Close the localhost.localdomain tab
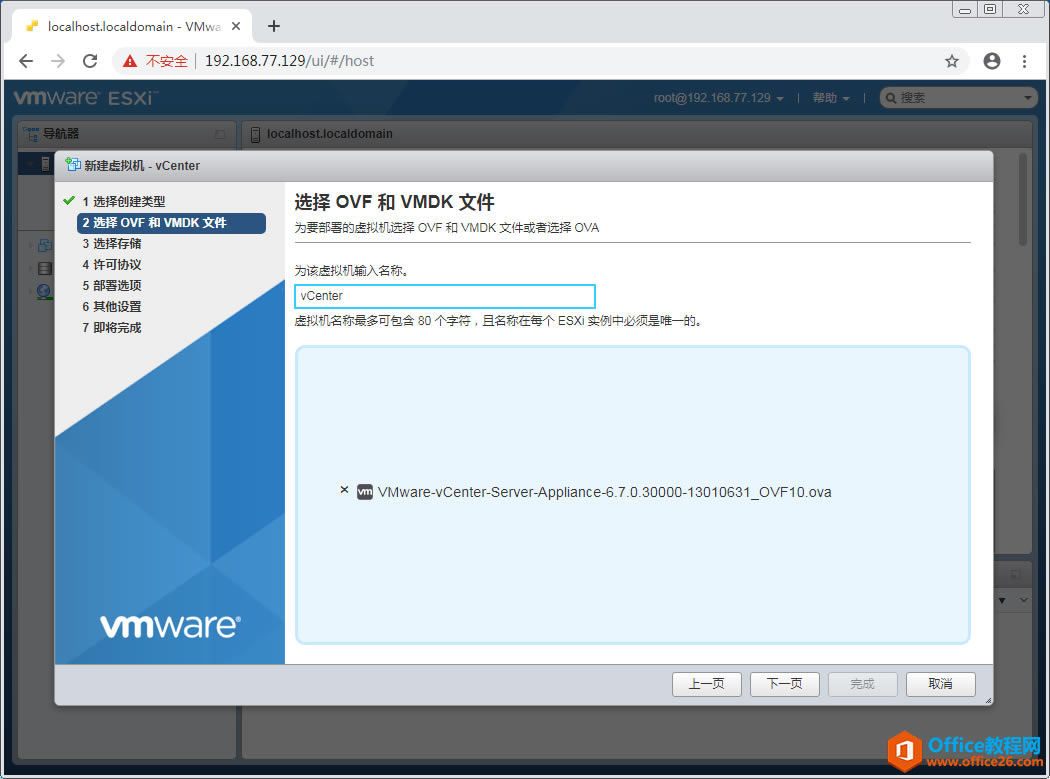Image resolution: width=1050 pixels, height=779 pixels. (x=236, y=26)
